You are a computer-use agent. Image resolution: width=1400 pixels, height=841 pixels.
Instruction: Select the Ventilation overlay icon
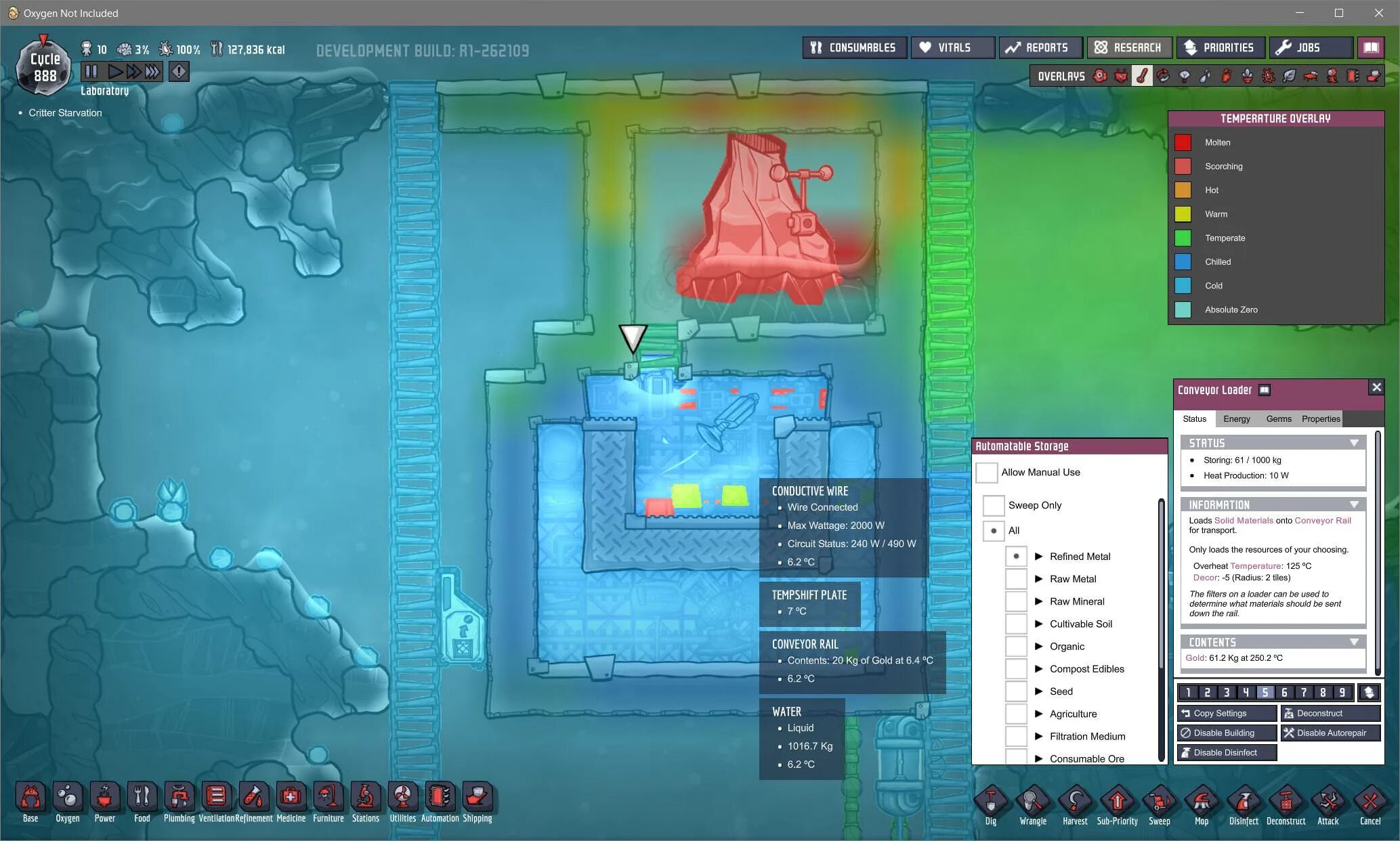click(1226, 76)
